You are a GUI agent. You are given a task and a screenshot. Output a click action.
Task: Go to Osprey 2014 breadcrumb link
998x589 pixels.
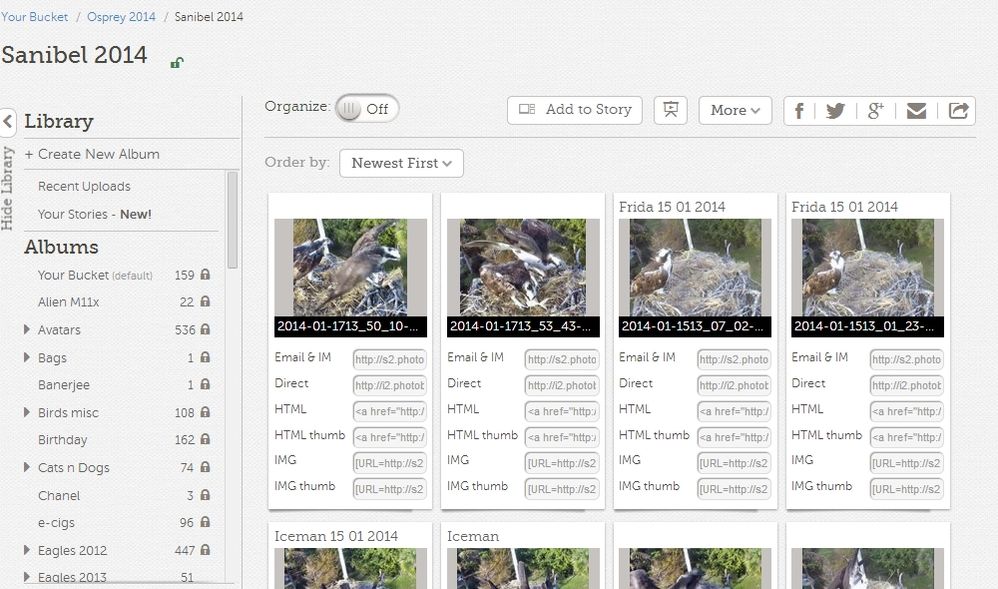coord(121,17)
